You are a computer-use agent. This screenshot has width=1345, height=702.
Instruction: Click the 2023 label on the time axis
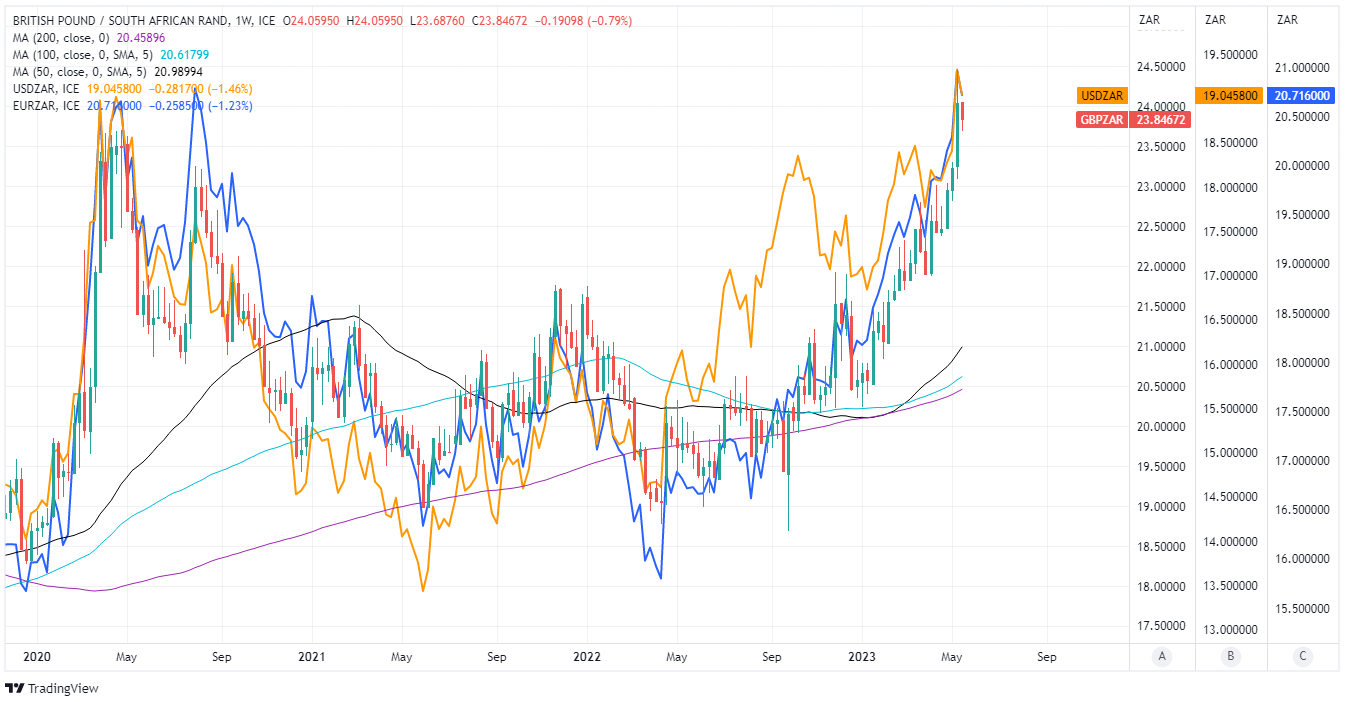click(862, 657)
